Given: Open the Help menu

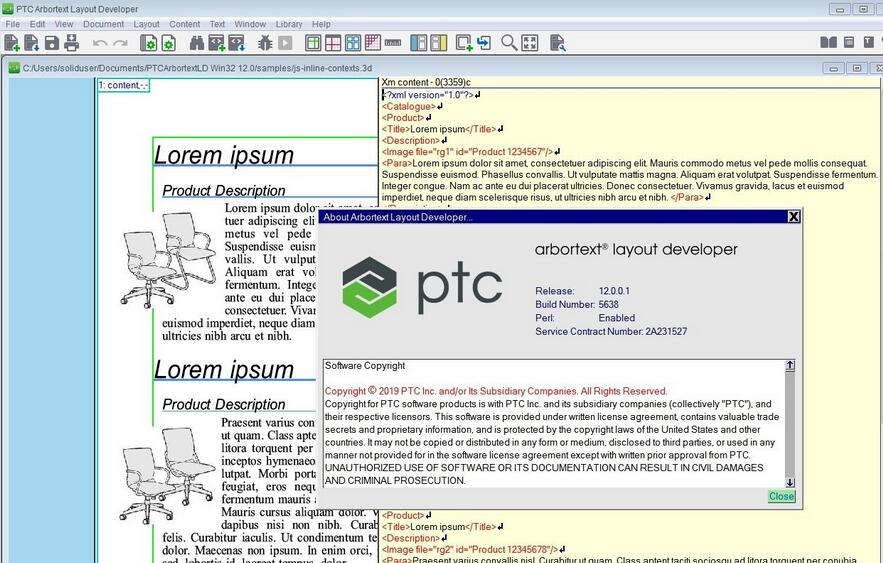Looking at the screenshot, I should pos(321,24).
